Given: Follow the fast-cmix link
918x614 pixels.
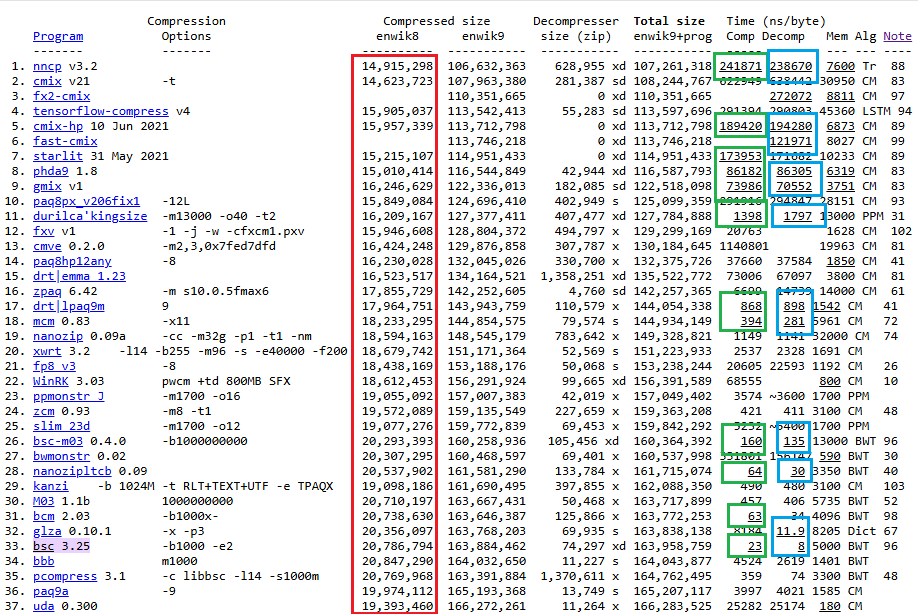Looking at the screenshot, I should [65, 141].
